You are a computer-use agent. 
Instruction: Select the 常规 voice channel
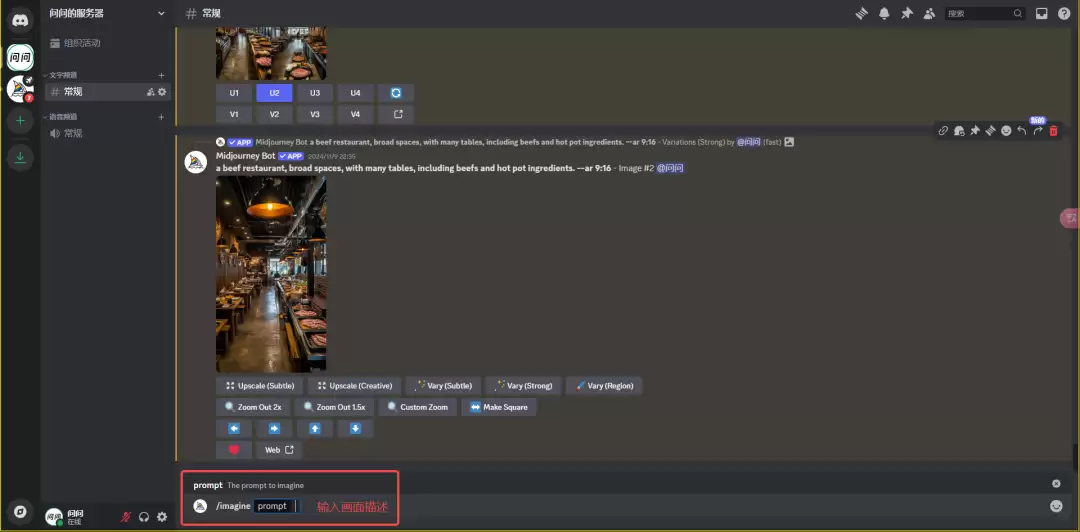point(73,133)
